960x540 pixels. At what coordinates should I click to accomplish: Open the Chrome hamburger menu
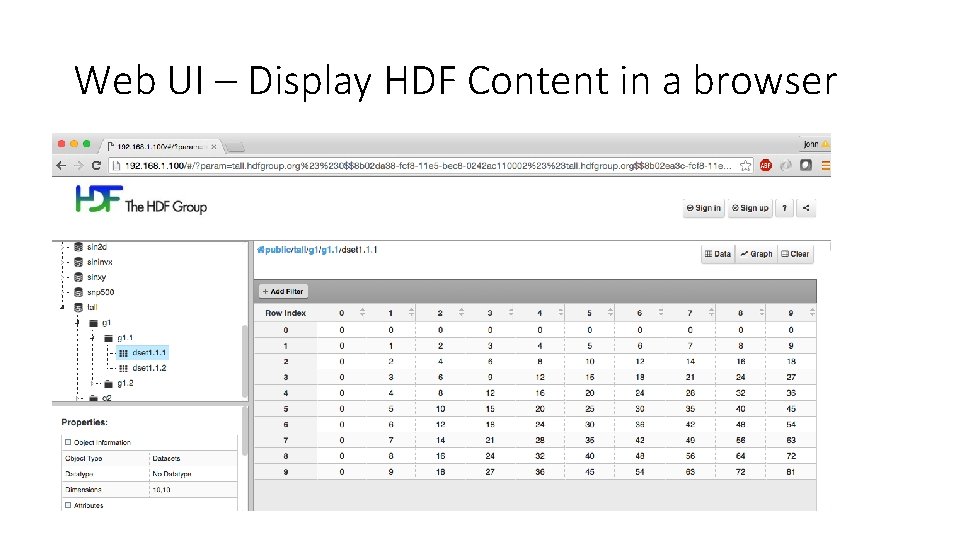pos(825,165)
